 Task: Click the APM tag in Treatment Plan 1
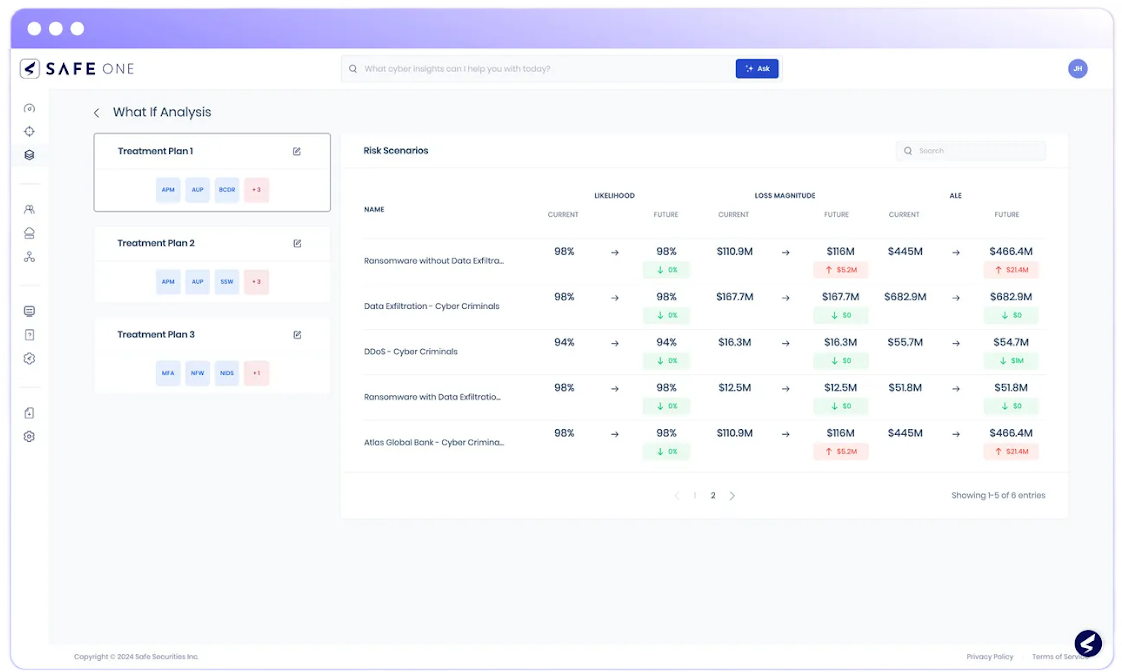pos(168,190)
